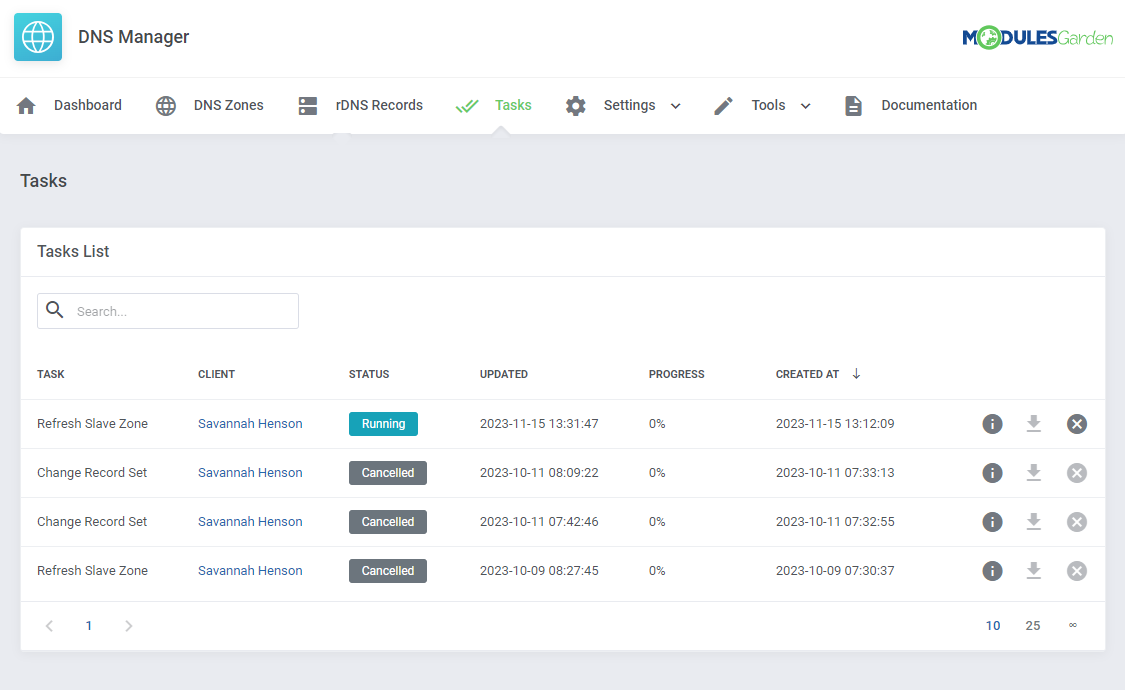Screen dimensions: 1125x690
Task: Go to previous page arrow
Action: click(50, 626)
